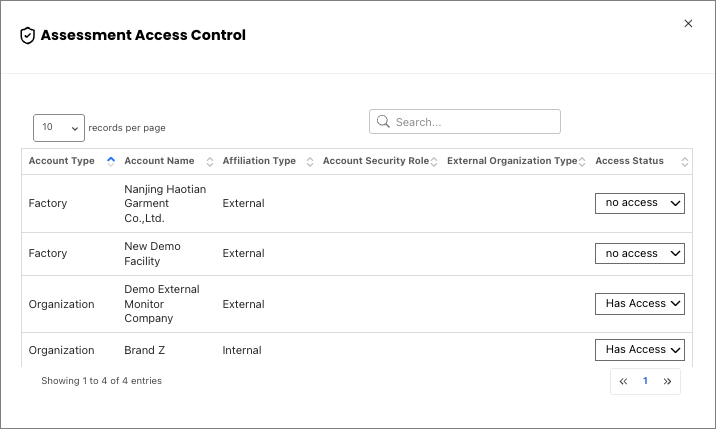Image resolution: width=716 pixels, height=429 pixels.
Task: Go to previous page with double-left arrows
Action: (623, 381)
